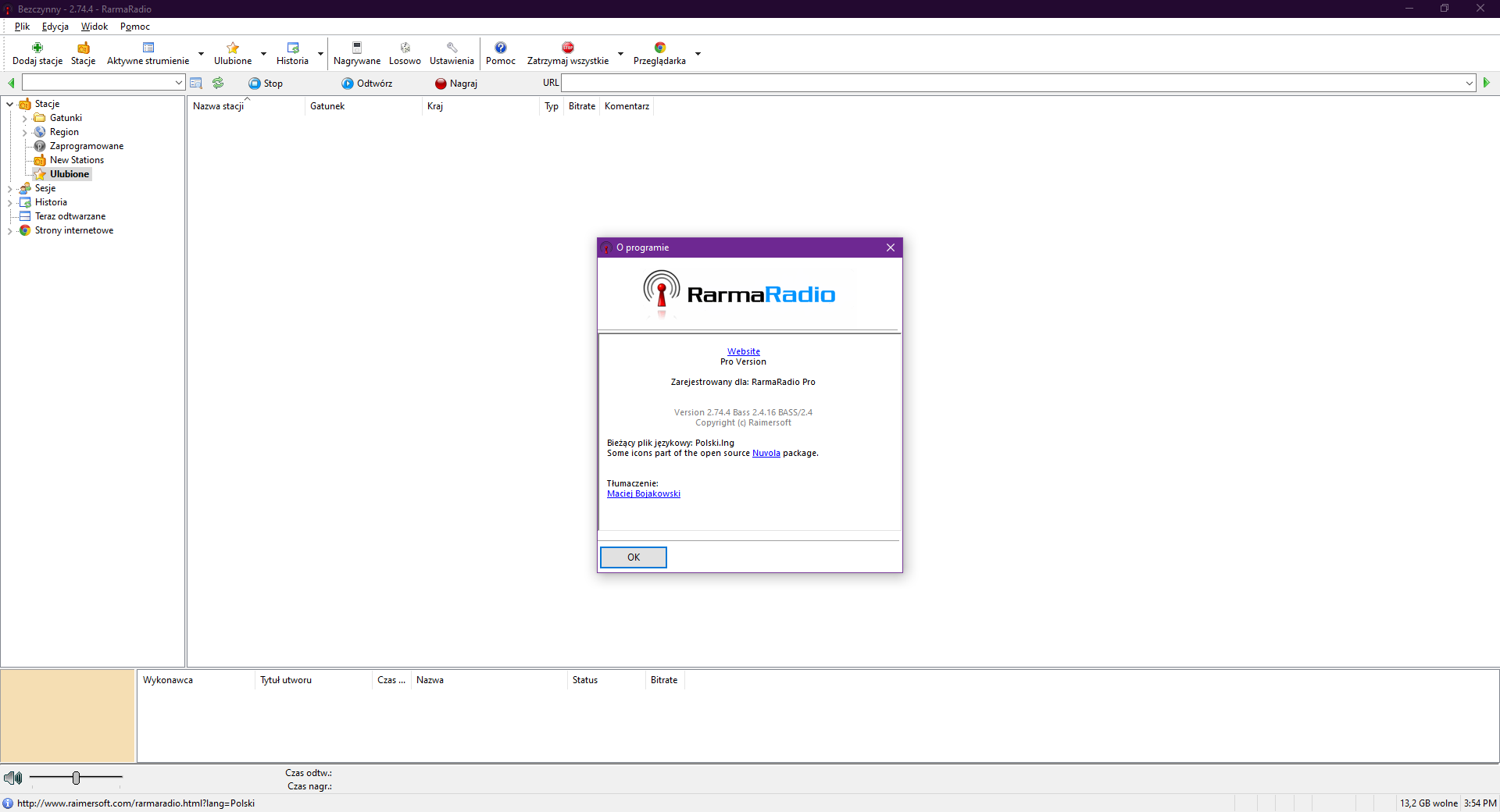Expand the Strony internetowe tree node

coord(9,231)
